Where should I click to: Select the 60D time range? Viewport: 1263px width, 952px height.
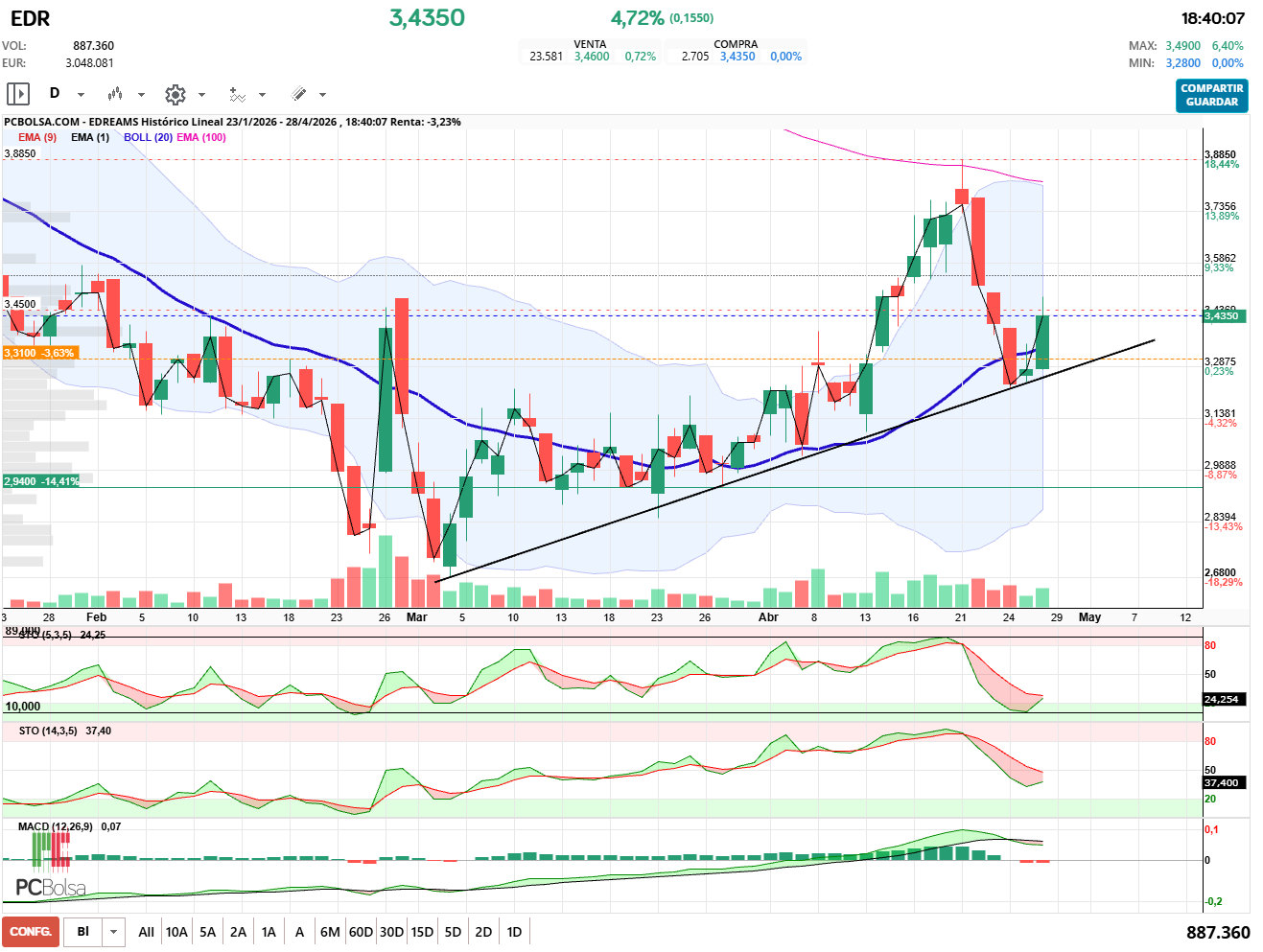[361, 932]
